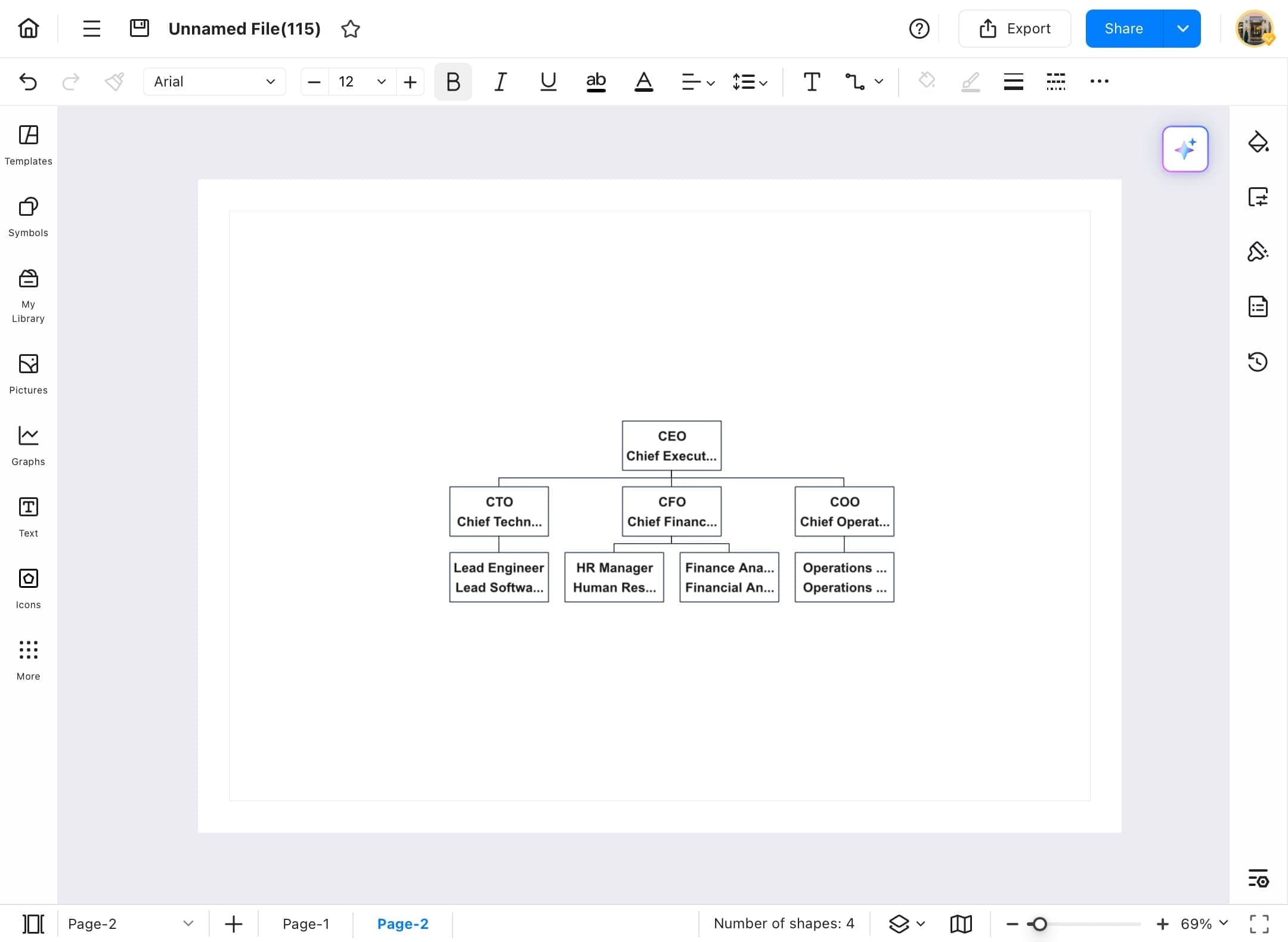Click the Share button

pos(1125,28)
